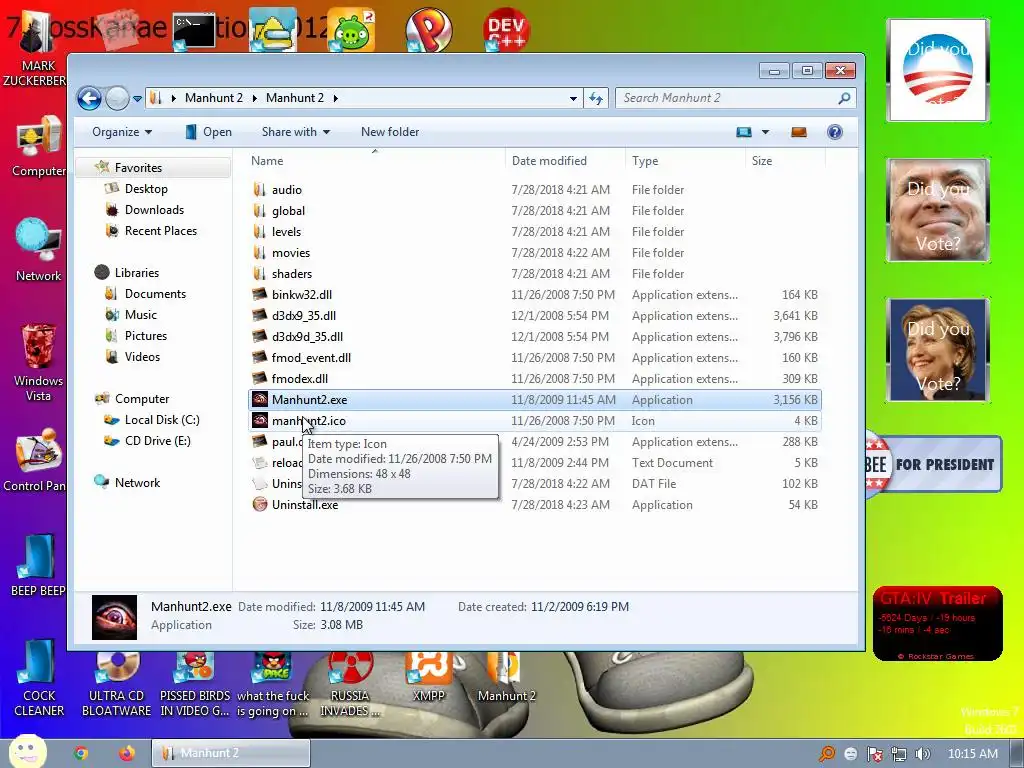Screen dimensions: 1024x768
Task: Sort files by the Type column
Action: [x=685, y=161]
